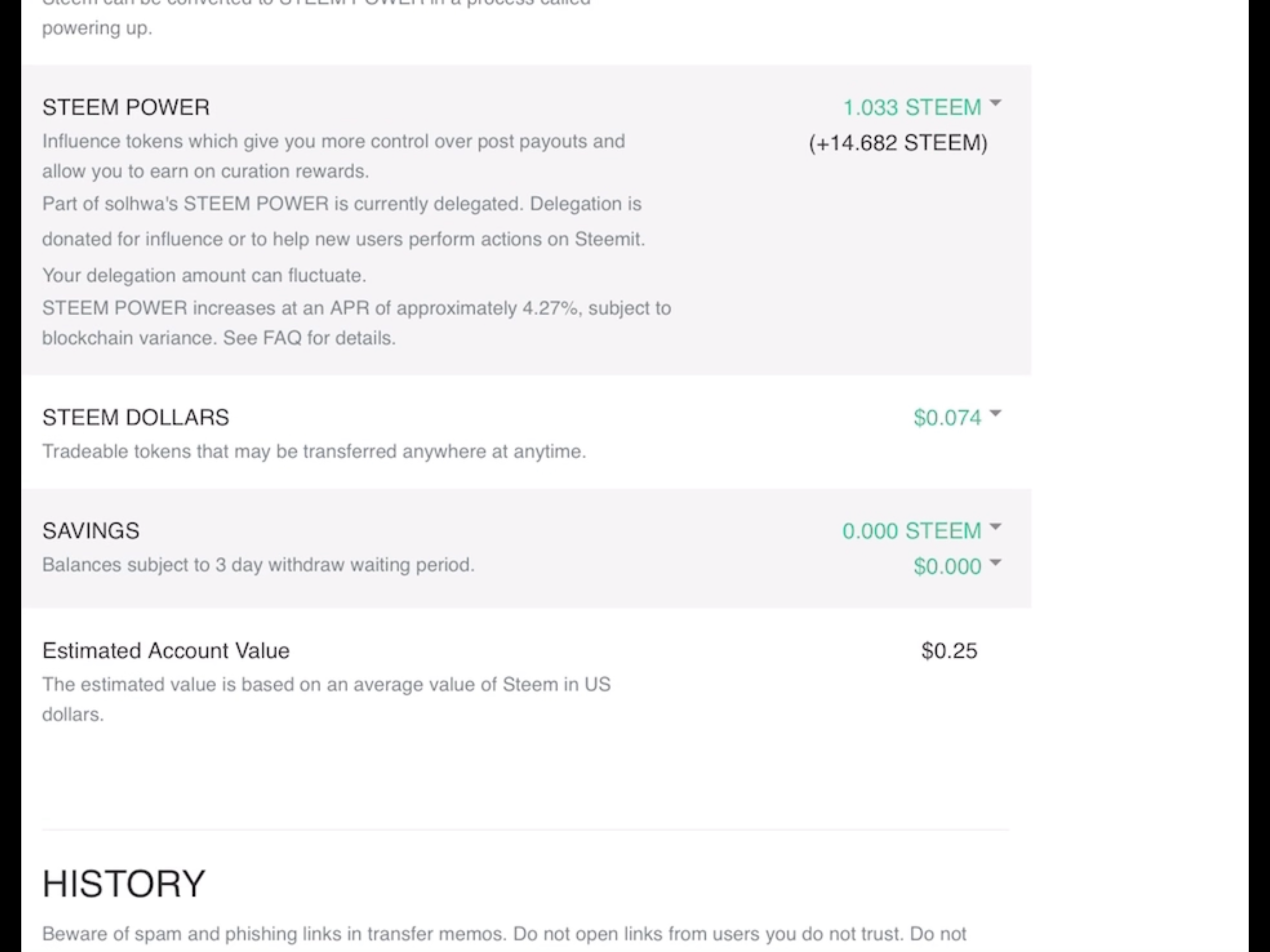The height and width of the screenshot is (952, 1270).
Task: Open the Steem Dollars dropdown caret
Action: [x=996, y=413]
